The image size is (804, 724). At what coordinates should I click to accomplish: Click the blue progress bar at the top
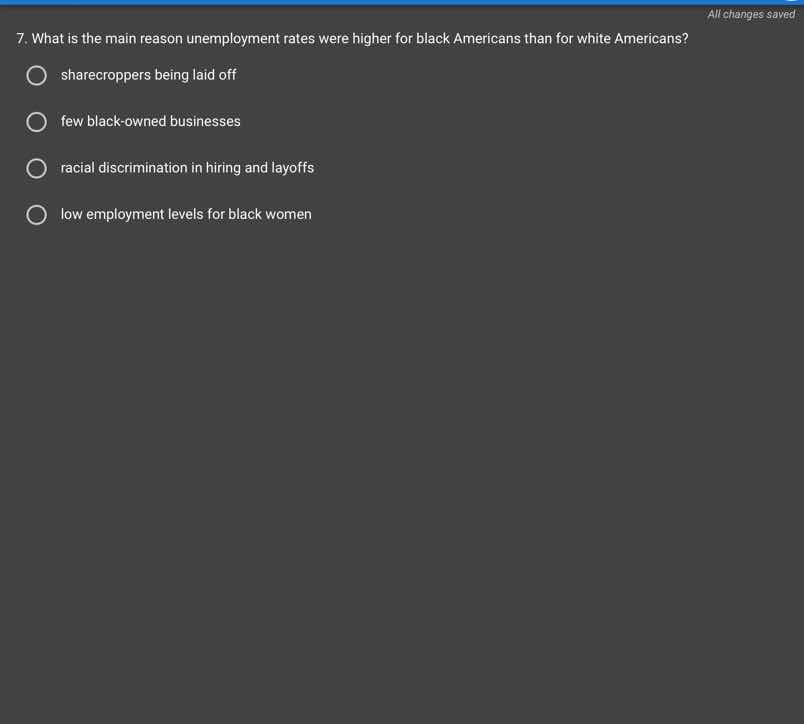click(400, 2)
